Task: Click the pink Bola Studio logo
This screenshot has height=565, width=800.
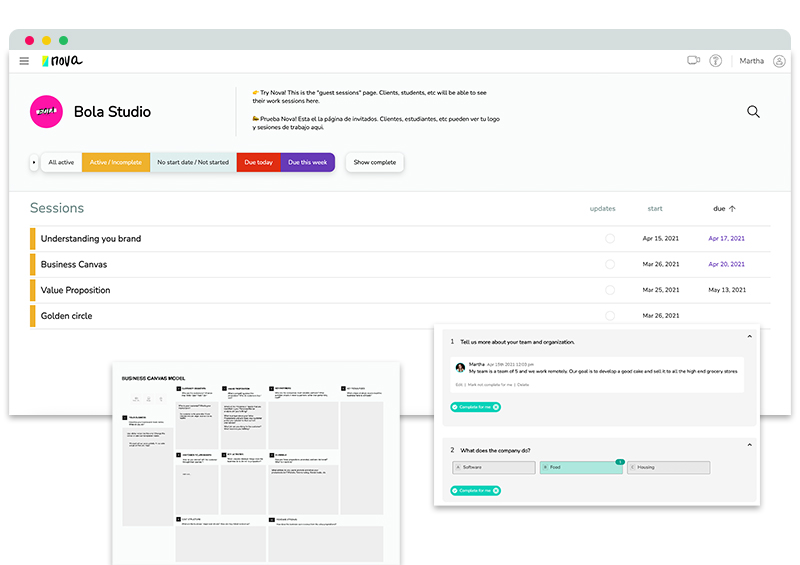Action: 46,111
